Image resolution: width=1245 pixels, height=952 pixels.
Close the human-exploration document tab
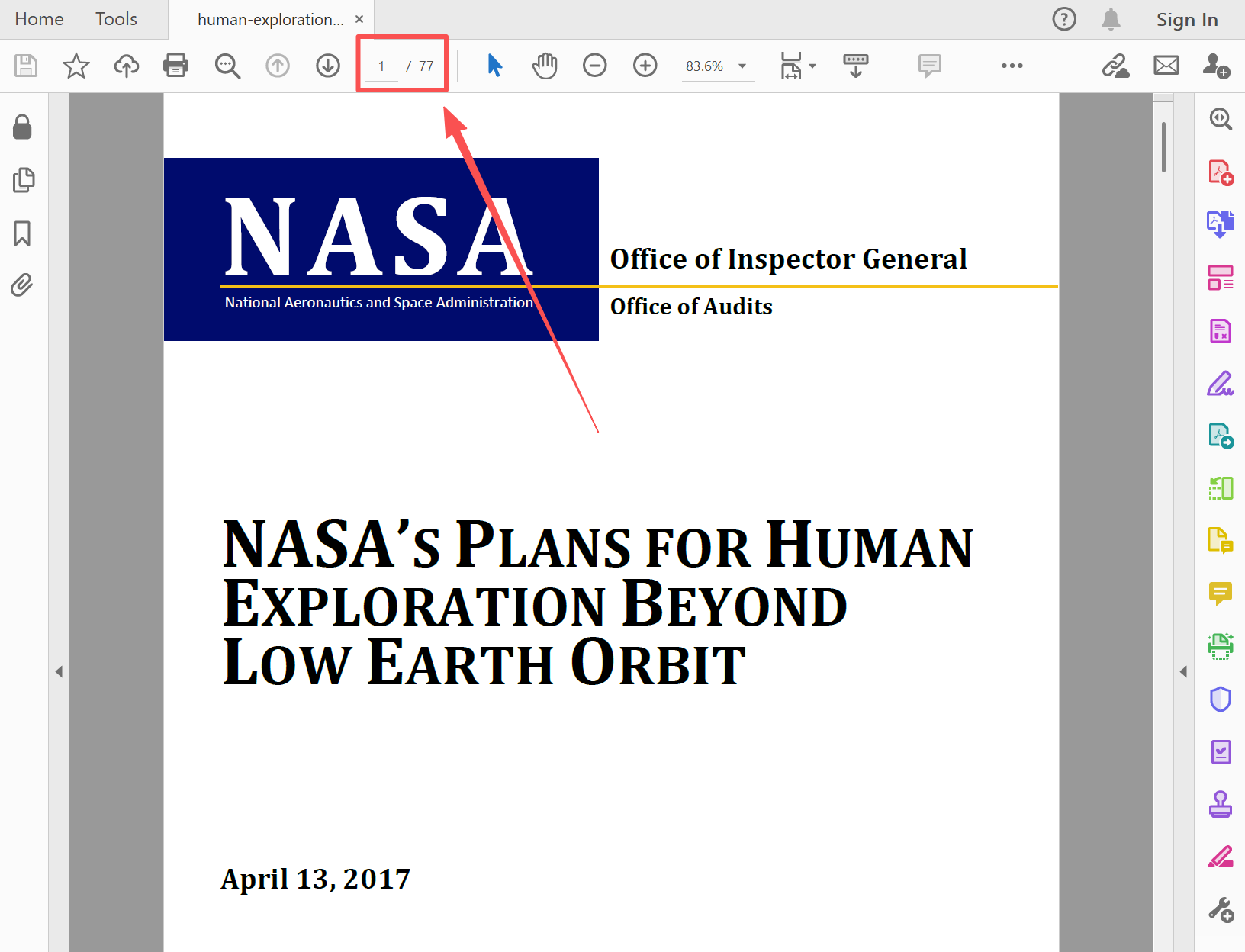pos(359,20)
